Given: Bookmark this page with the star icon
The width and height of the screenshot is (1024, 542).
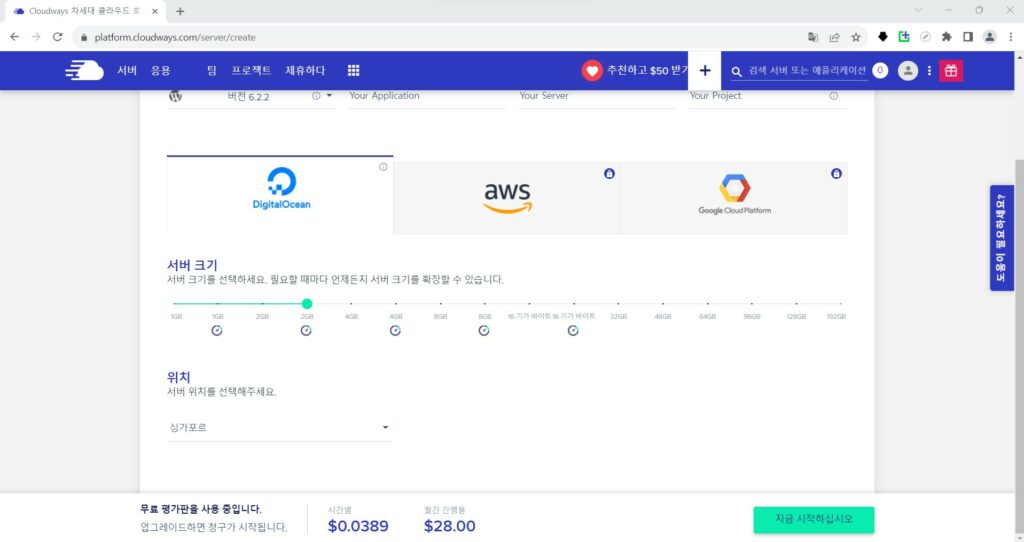Looking at the screenshot, I should [856, 37].
